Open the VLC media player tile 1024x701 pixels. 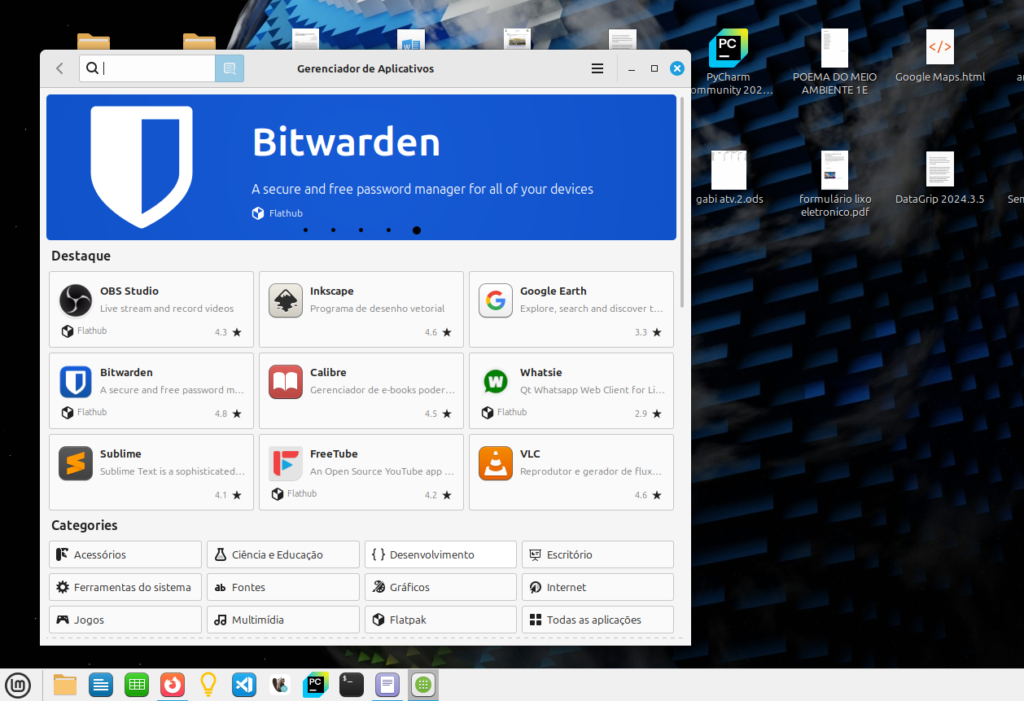571,472
